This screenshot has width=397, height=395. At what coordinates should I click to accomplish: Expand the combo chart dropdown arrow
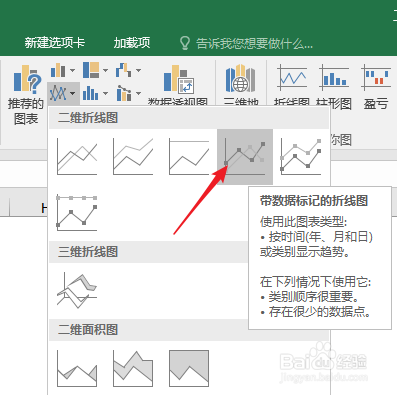click(138, 93)
